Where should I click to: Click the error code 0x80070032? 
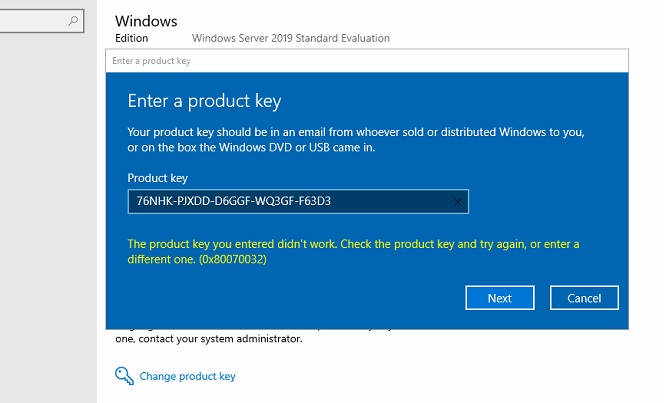pos(232,260)
